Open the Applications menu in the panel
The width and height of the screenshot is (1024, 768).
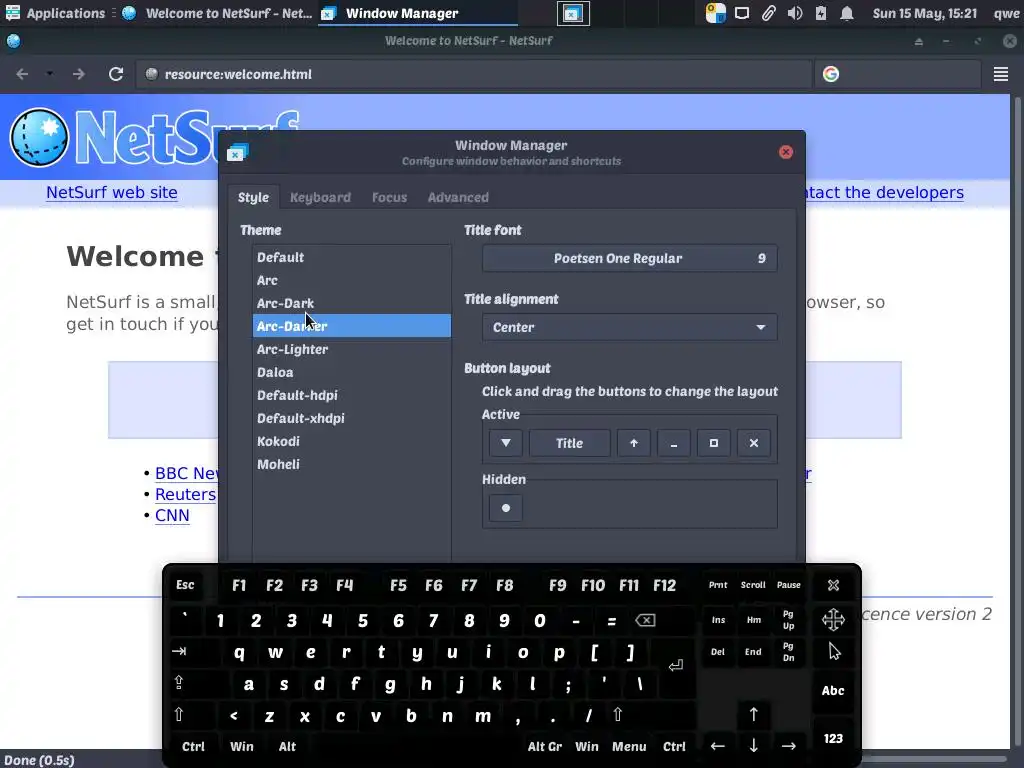pyautogui.click(x=55, y=13)
